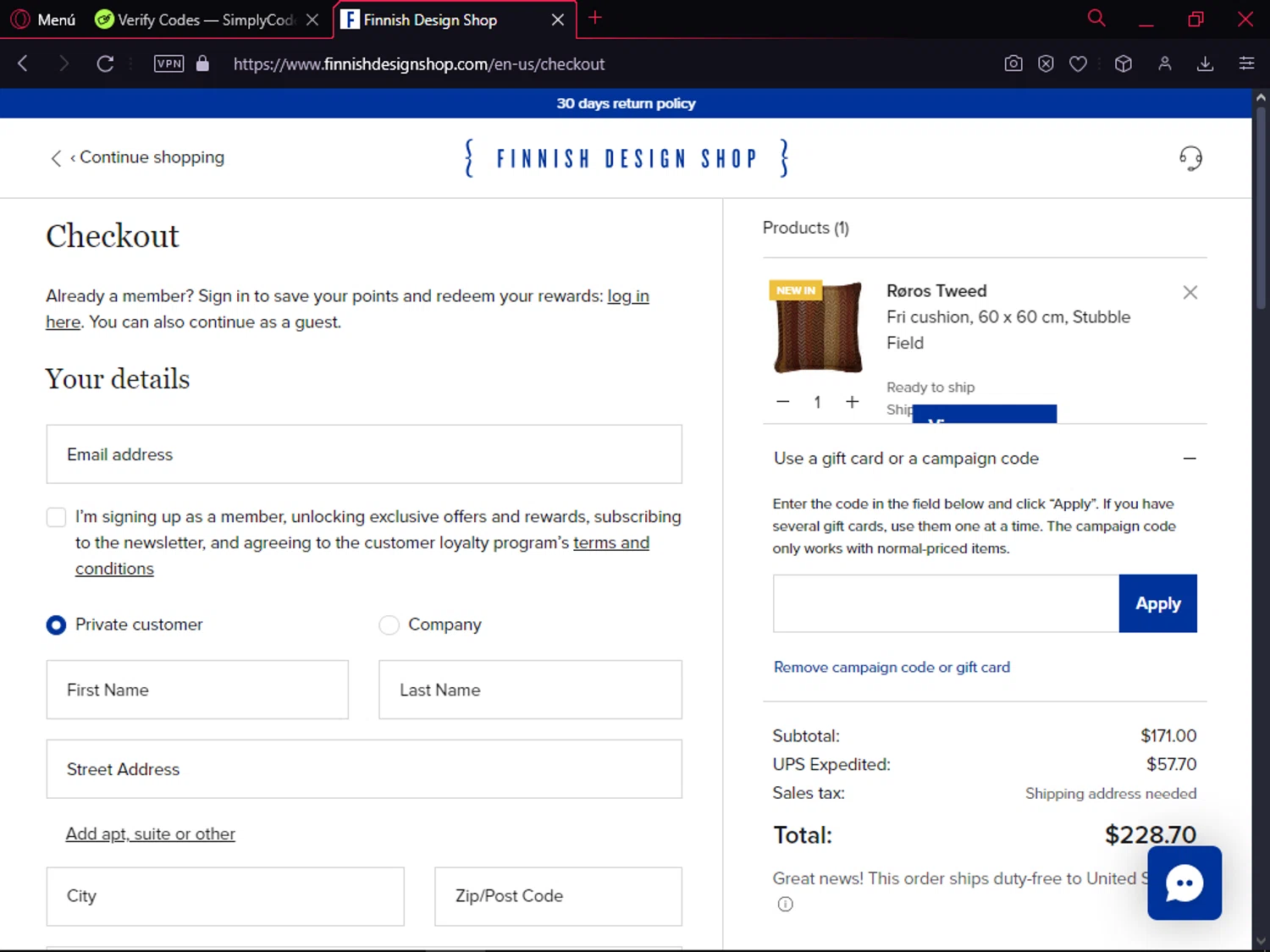Click the Email address field
The width and height of the screenshot is (1270, 952).
coord(364,454)
